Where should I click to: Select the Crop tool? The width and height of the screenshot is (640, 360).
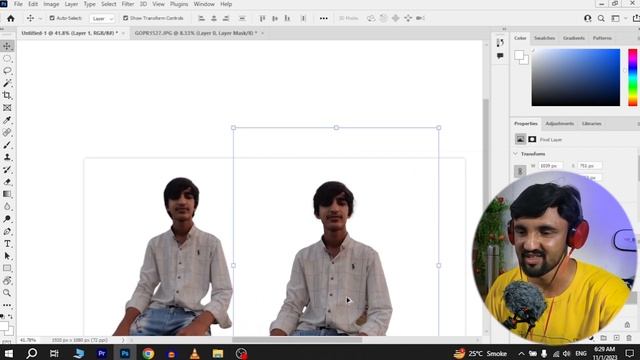[x=7, y=96]
